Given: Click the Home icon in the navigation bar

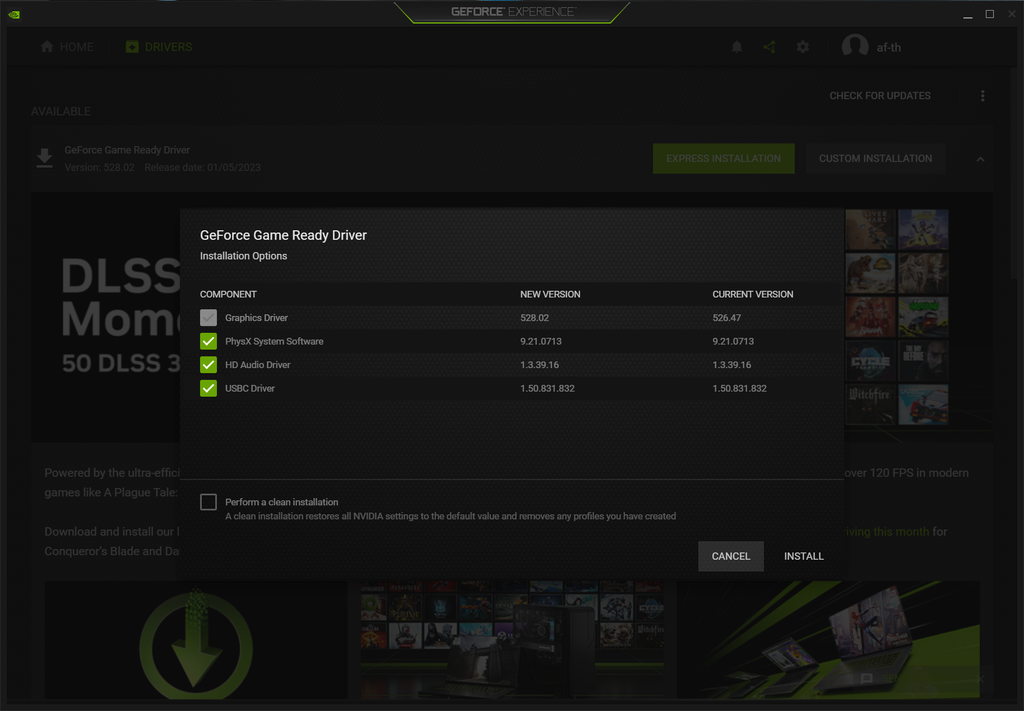Looking at the screenshot, I should [x=46, y=46].
